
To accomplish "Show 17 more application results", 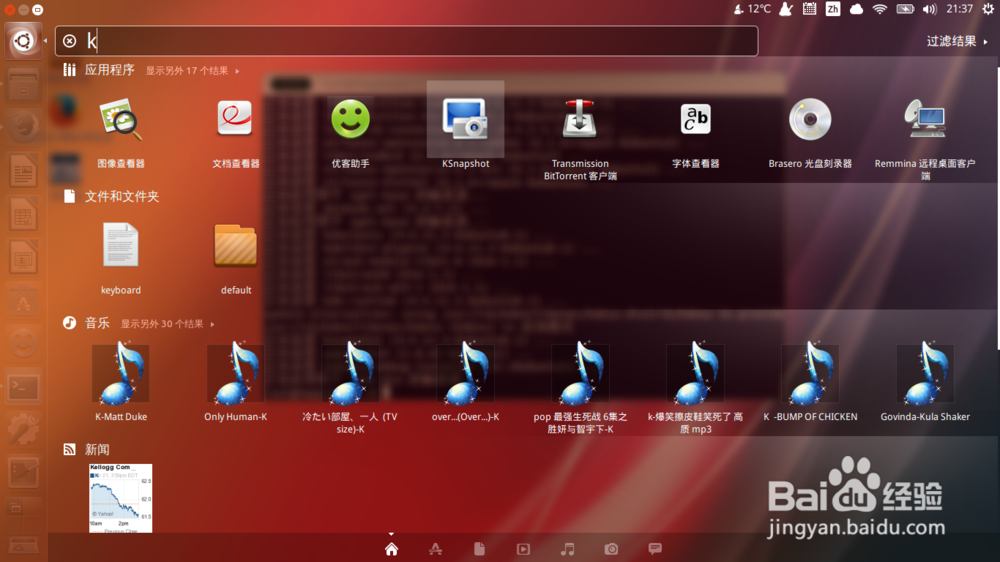I will coord(193,71).
